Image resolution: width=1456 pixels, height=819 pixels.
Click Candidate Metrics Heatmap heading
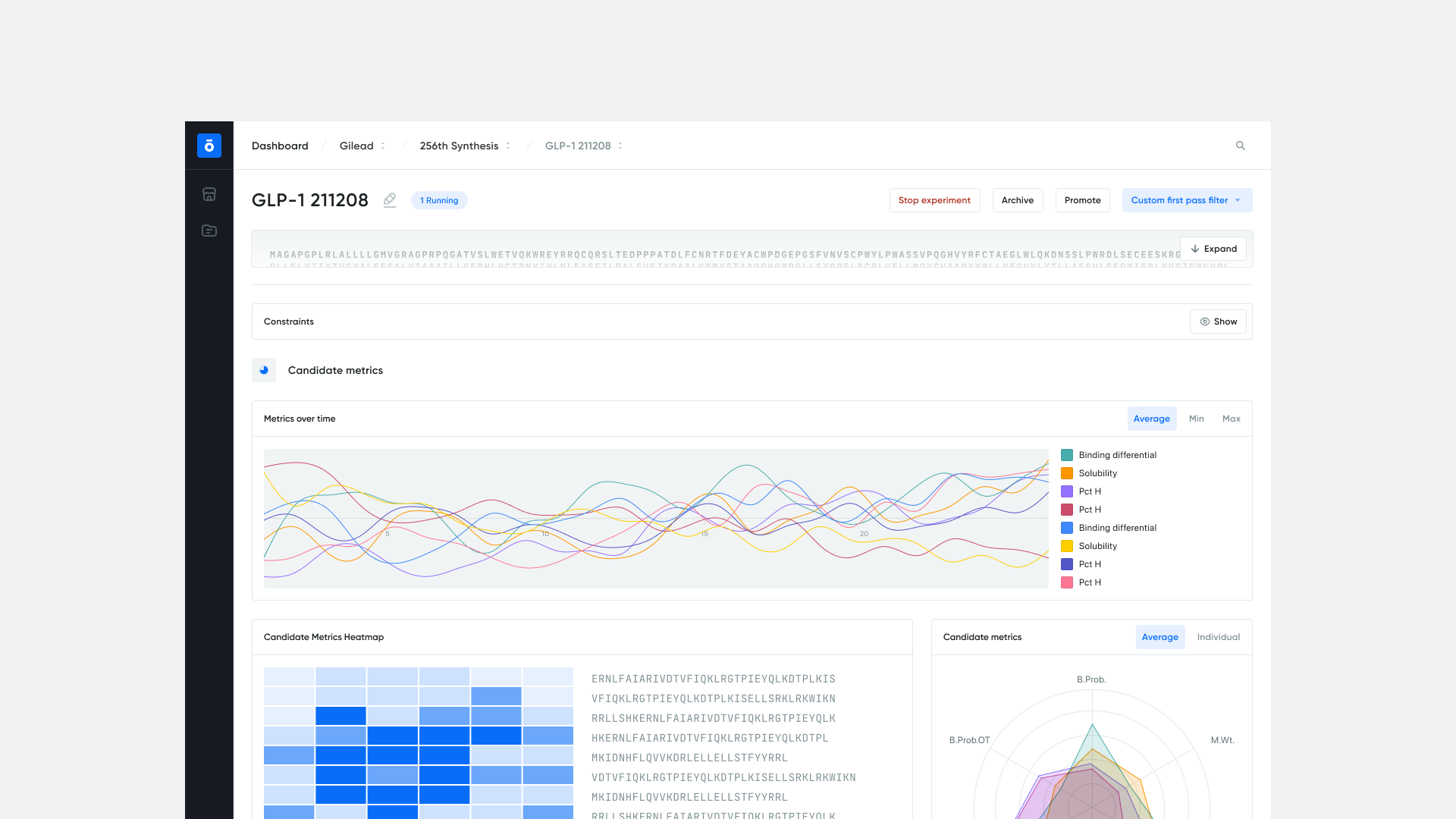tap(324, 637)
